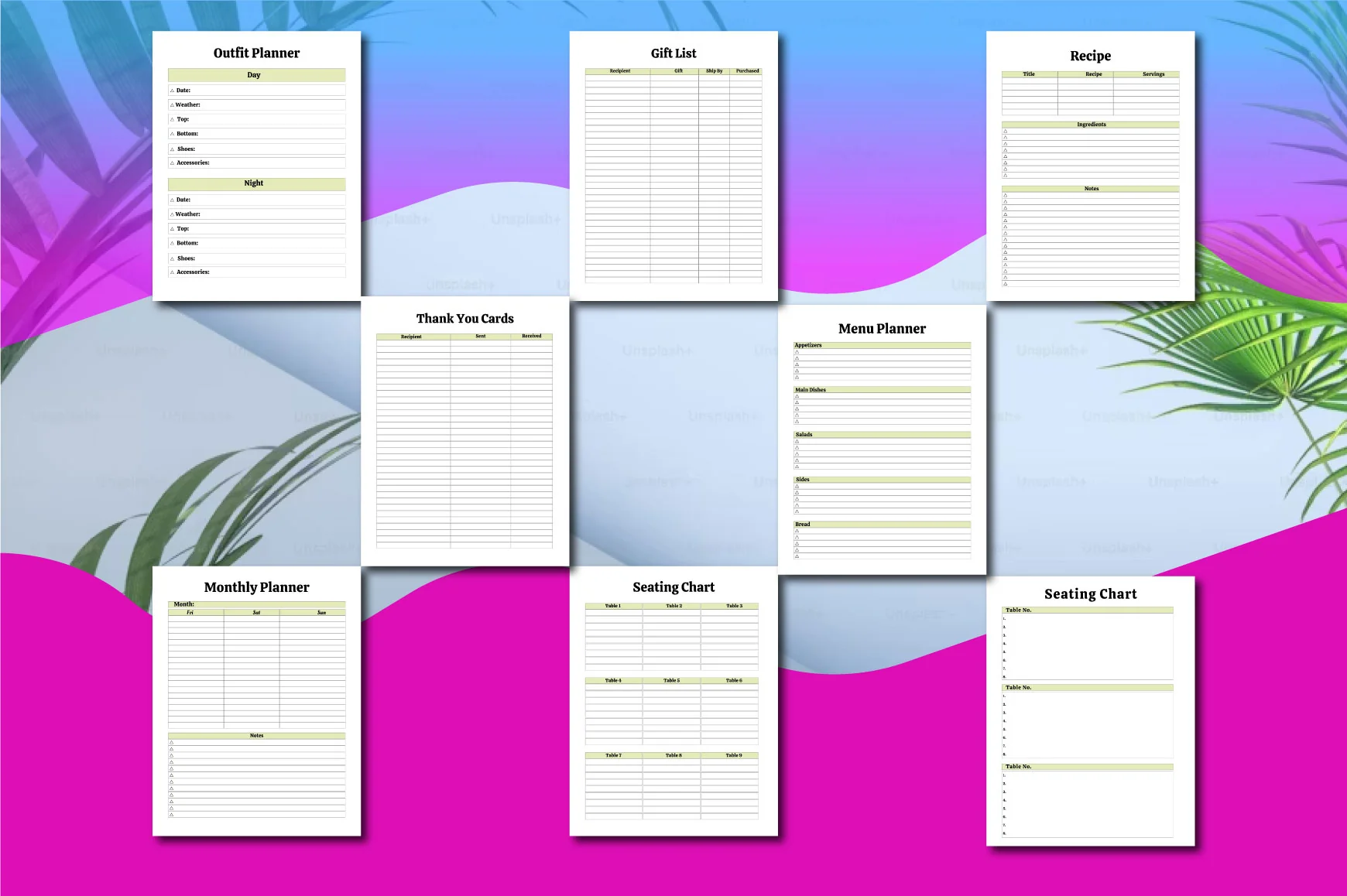The height and width of the screenshot is (896, 1347).
Task: Open the Monthly Planner page thumbnail
Action: click(256, 701)
